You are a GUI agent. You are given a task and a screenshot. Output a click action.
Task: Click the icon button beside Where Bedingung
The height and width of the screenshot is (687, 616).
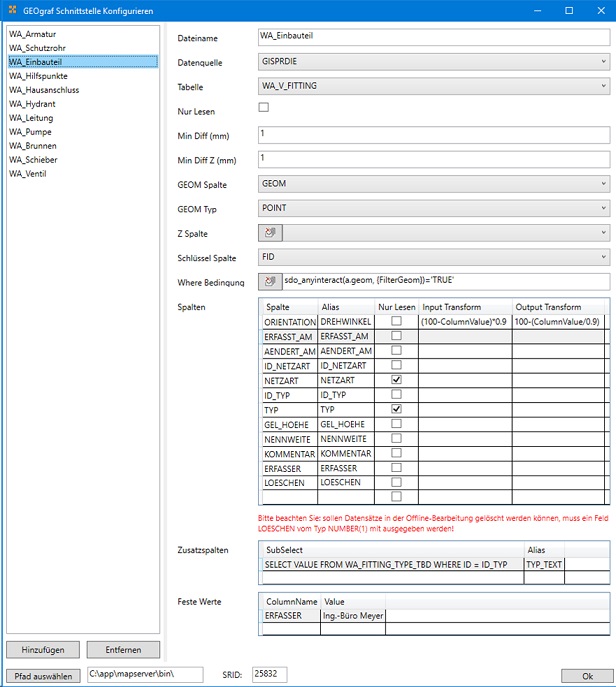(x=269, y=282)
